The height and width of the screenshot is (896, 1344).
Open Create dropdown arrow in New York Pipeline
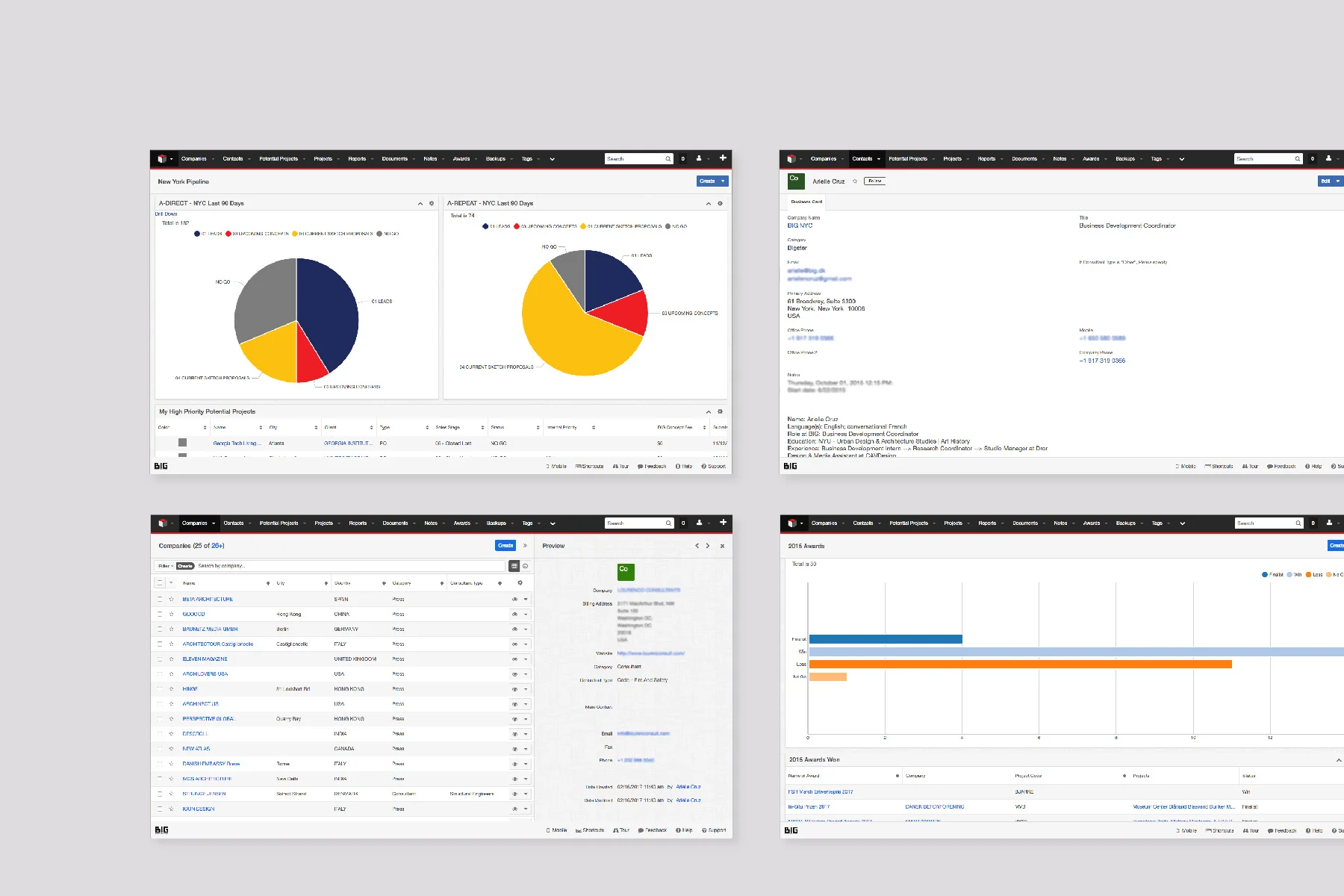[x=723, y=181]
